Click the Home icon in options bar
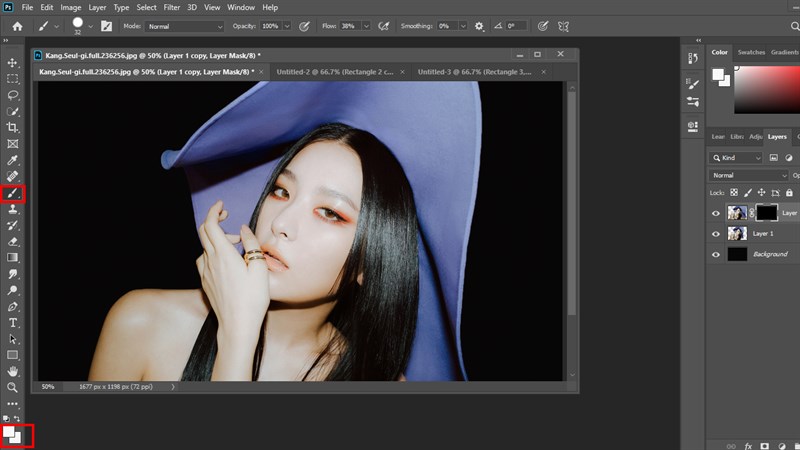The width and height of the screenshot is (800, 450). pyautogui.click(x=17, y=26)
